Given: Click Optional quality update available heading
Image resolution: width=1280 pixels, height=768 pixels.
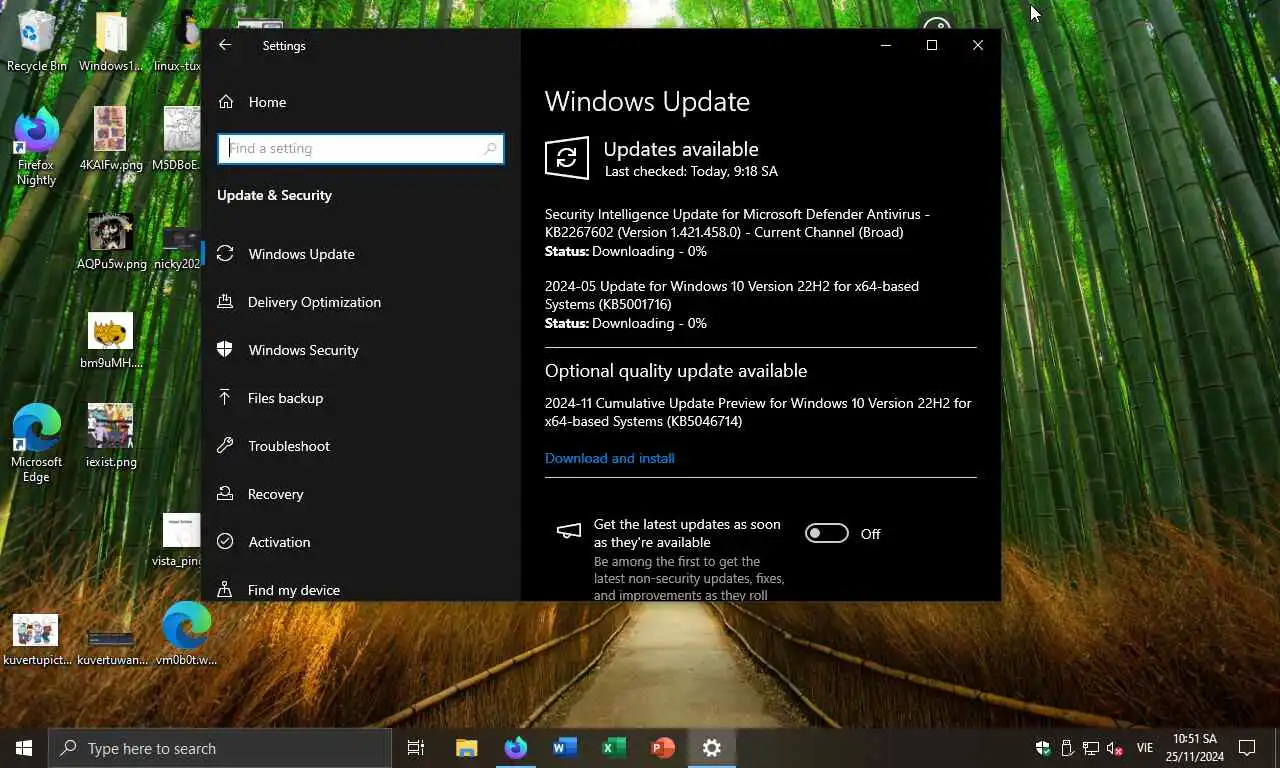Looking at the screenshot, I should pos(675,371).
